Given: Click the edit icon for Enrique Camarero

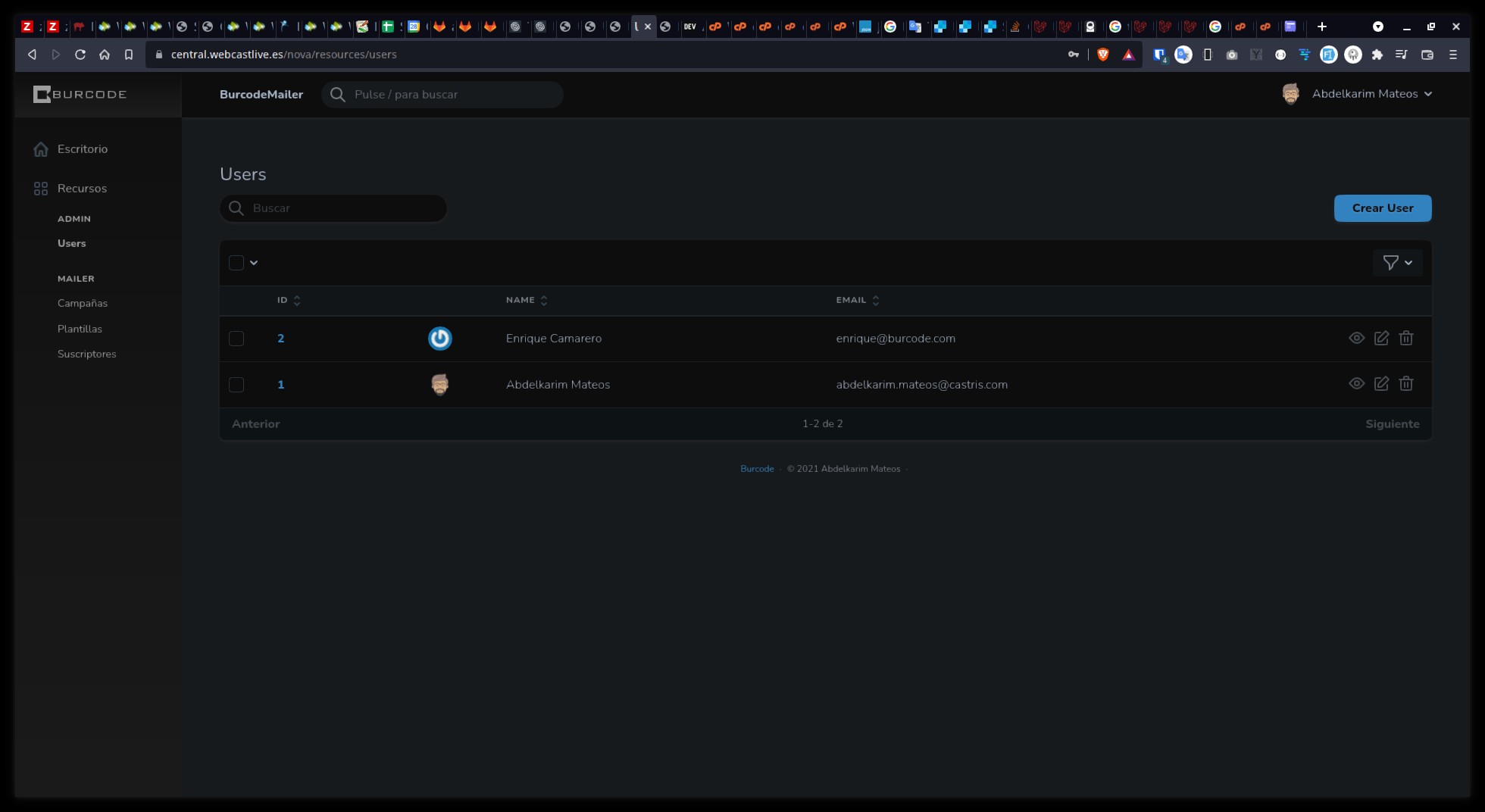Looking at the screenshot, I should click(1381, 338).
